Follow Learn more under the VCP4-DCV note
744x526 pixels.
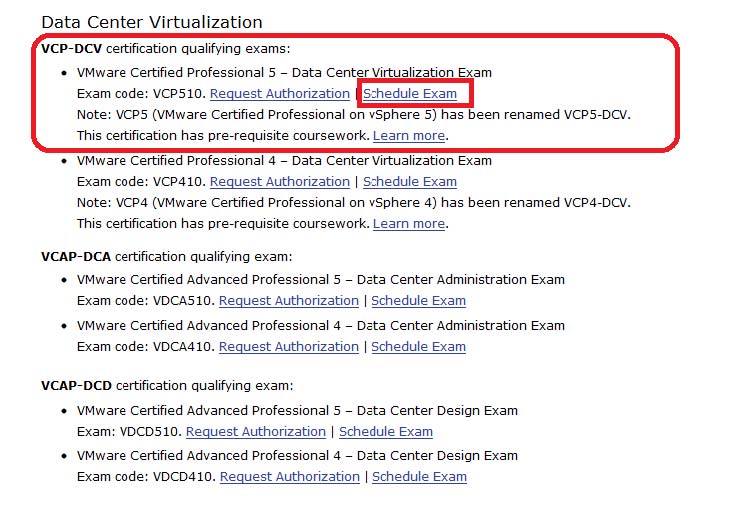pyautogui.click(x=409, y=224)
